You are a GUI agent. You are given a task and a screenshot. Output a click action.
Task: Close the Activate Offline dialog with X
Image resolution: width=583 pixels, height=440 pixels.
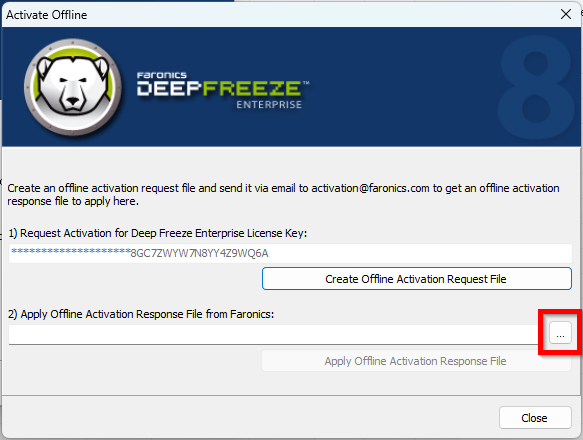tap(566, 15)
